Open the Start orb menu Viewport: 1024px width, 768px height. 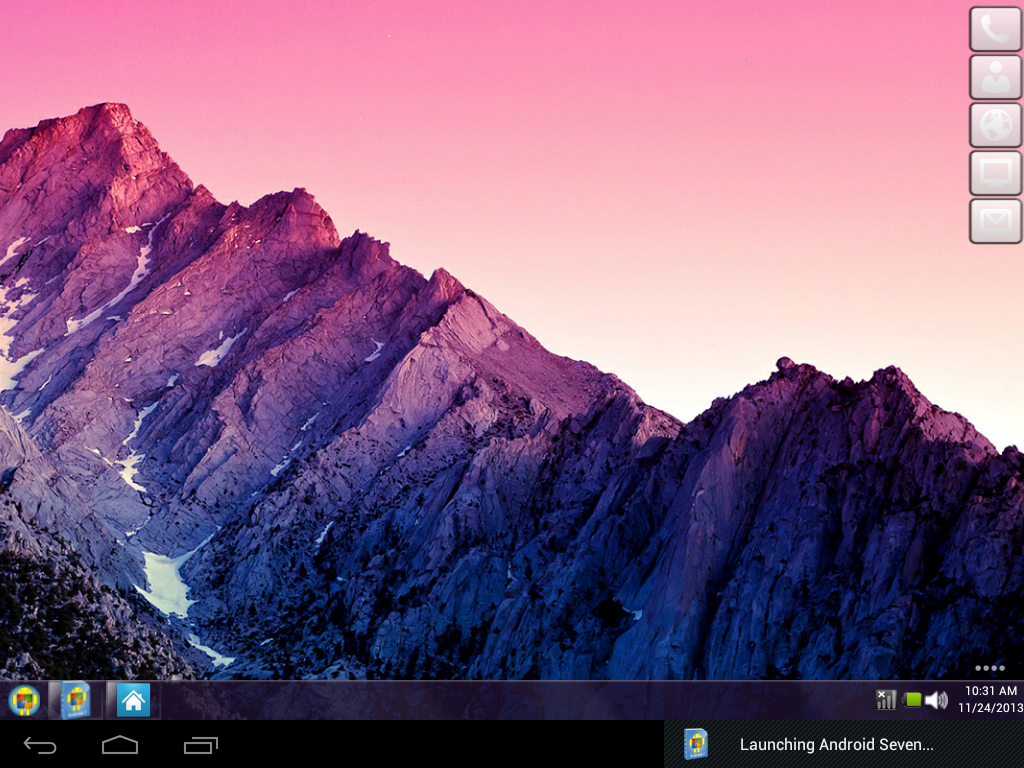click(24, 701)
